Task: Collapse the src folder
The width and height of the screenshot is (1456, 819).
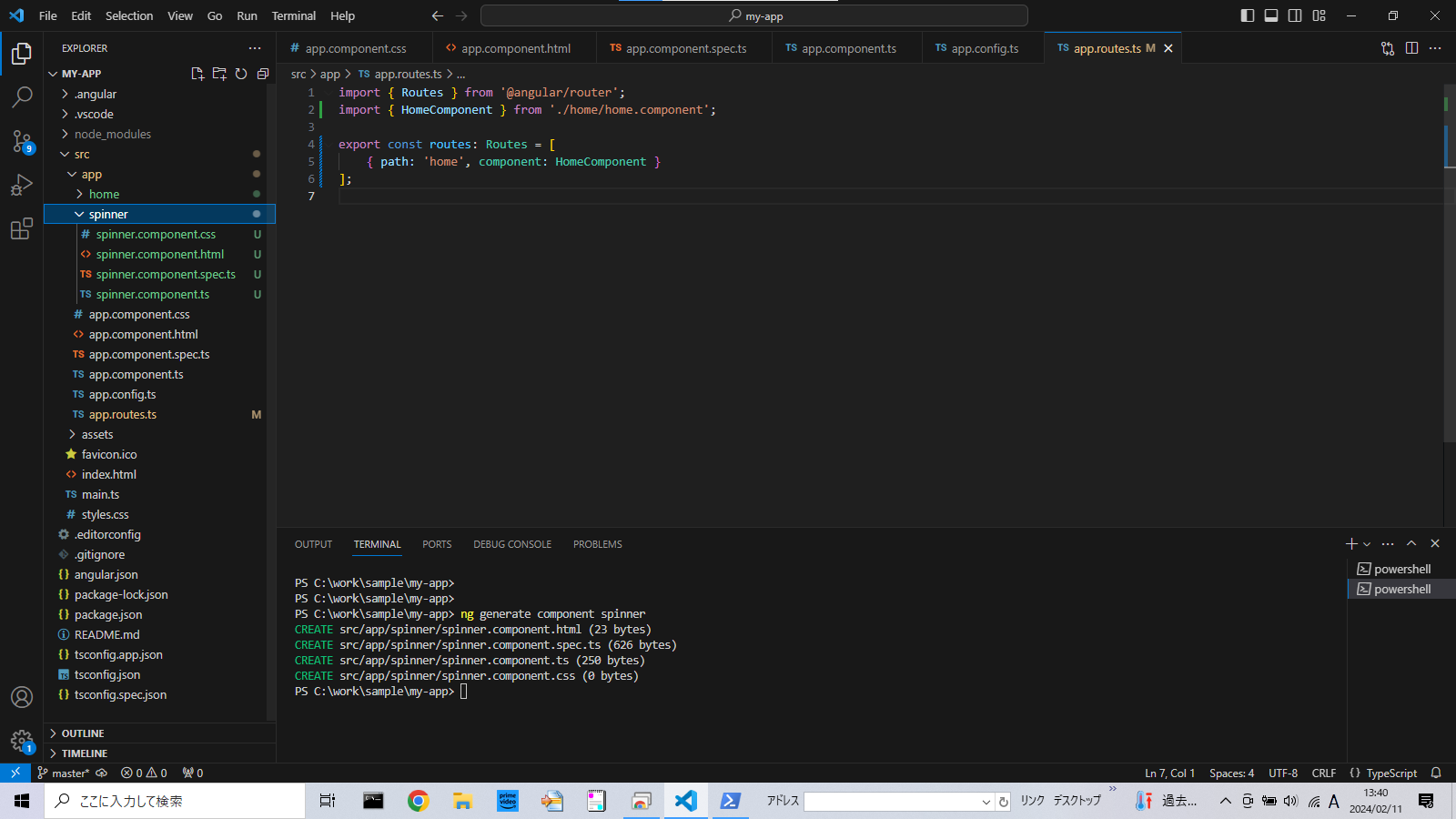Action: 159,154
